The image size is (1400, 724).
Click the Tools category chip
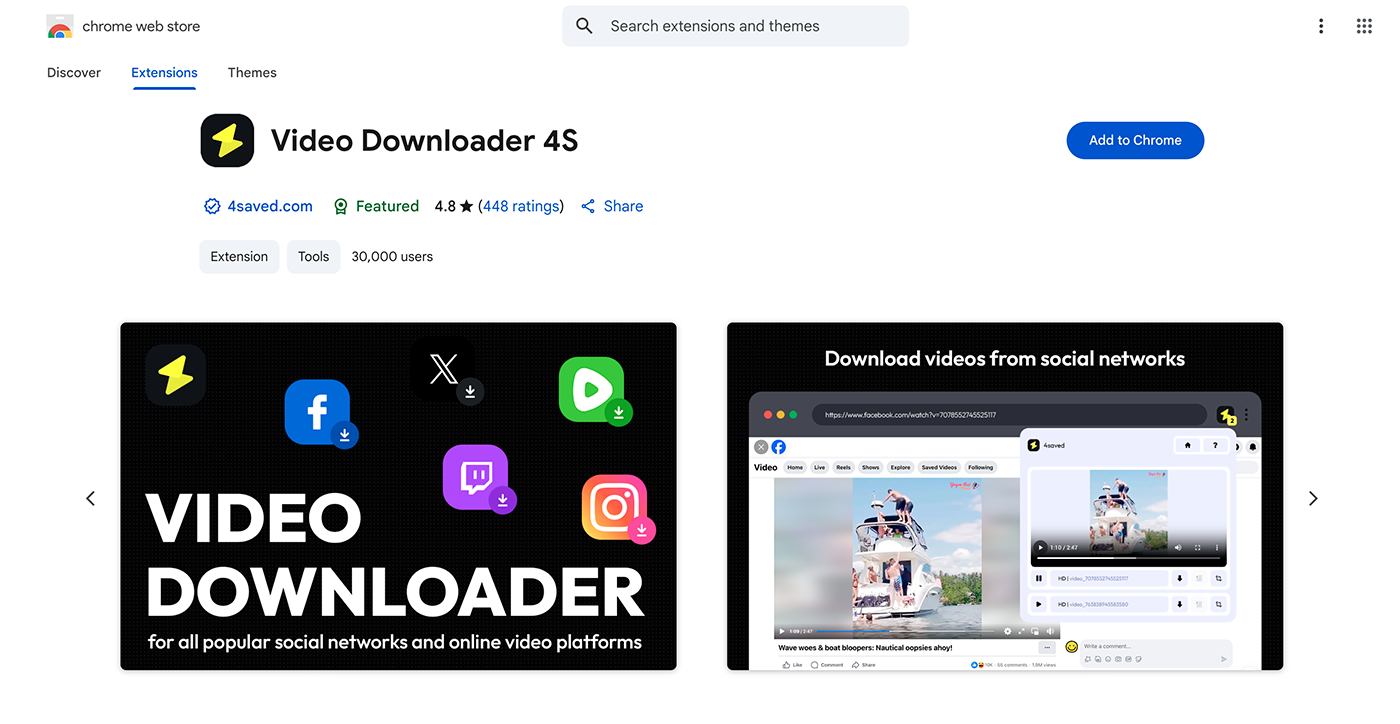313,256
